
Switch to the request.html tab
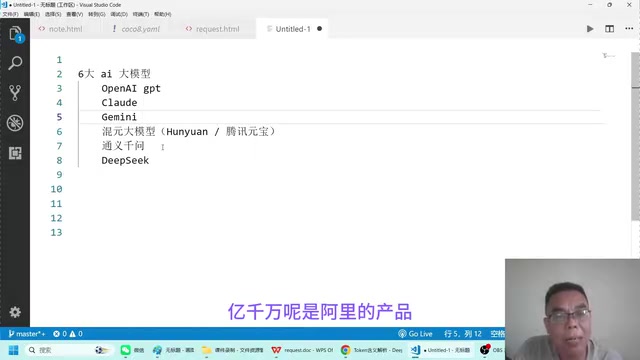(x=217, y=29)
